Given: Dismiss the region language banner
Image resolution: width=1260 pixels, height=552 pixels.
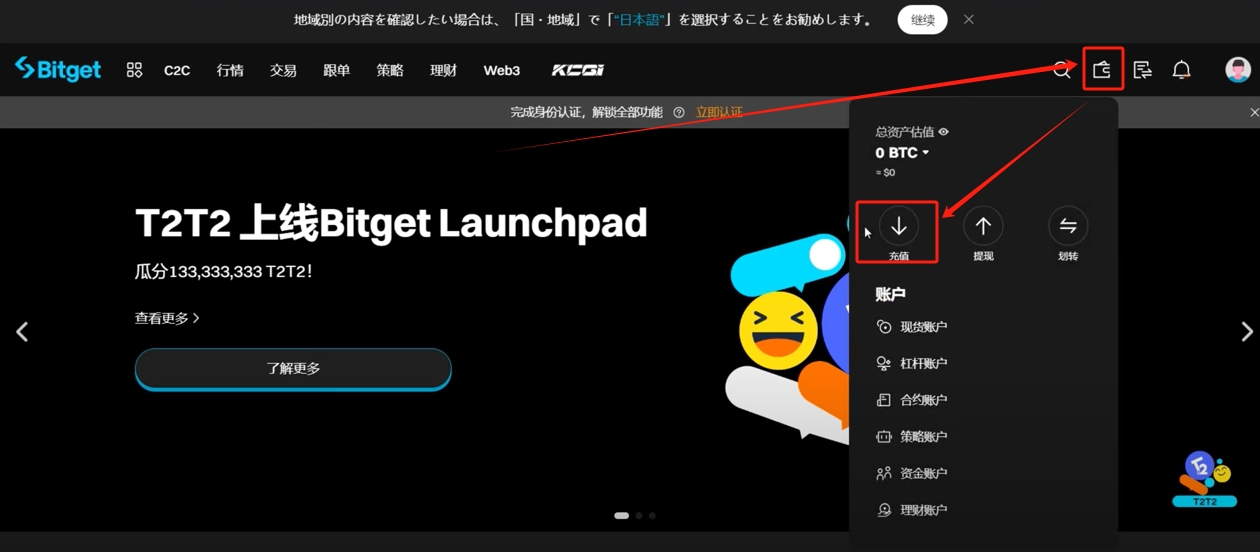Looking at the screenshot, I should point(968,19).
